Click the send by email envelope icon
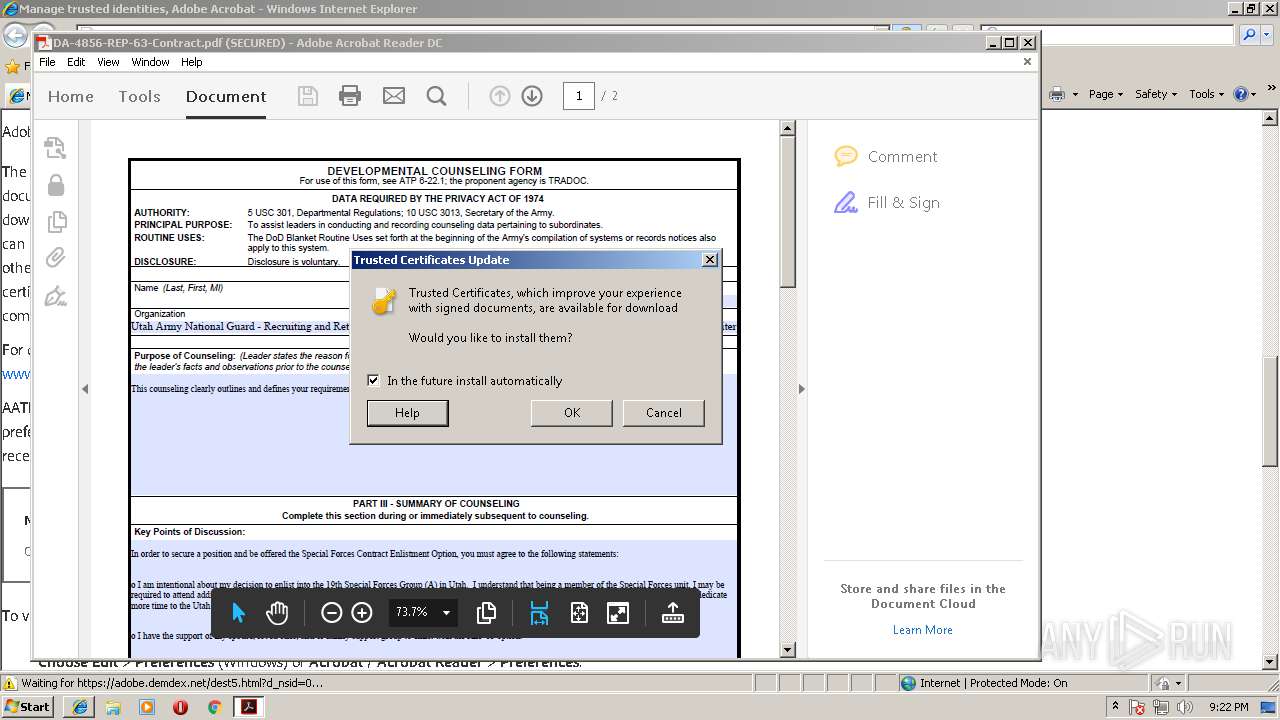The image size is (1280, 720). coord(394,96)
